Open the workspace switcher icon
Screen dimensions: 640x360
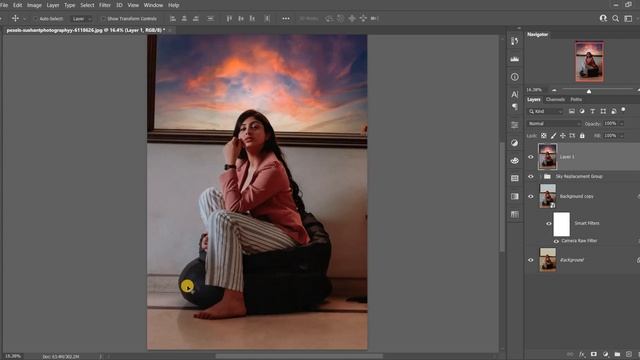tap(629, 18)
